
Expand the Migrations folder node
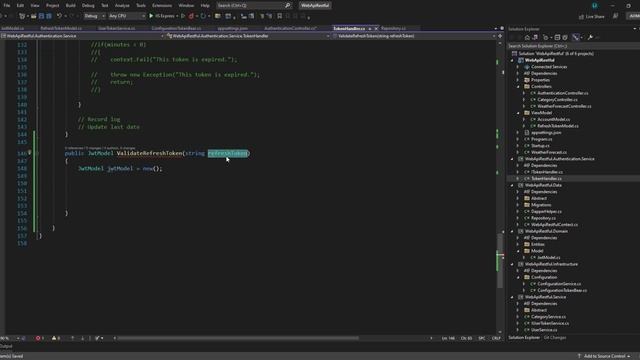(518, 205)
